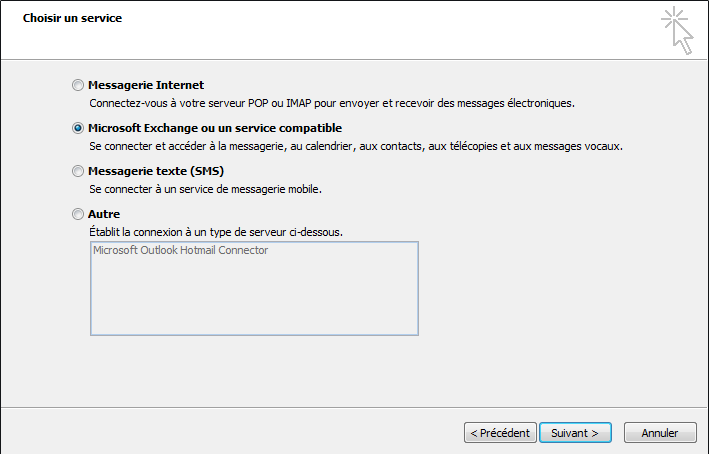Click the Exchange calendar and contacts description
The image size is (709, 454).
coord(355,146)
